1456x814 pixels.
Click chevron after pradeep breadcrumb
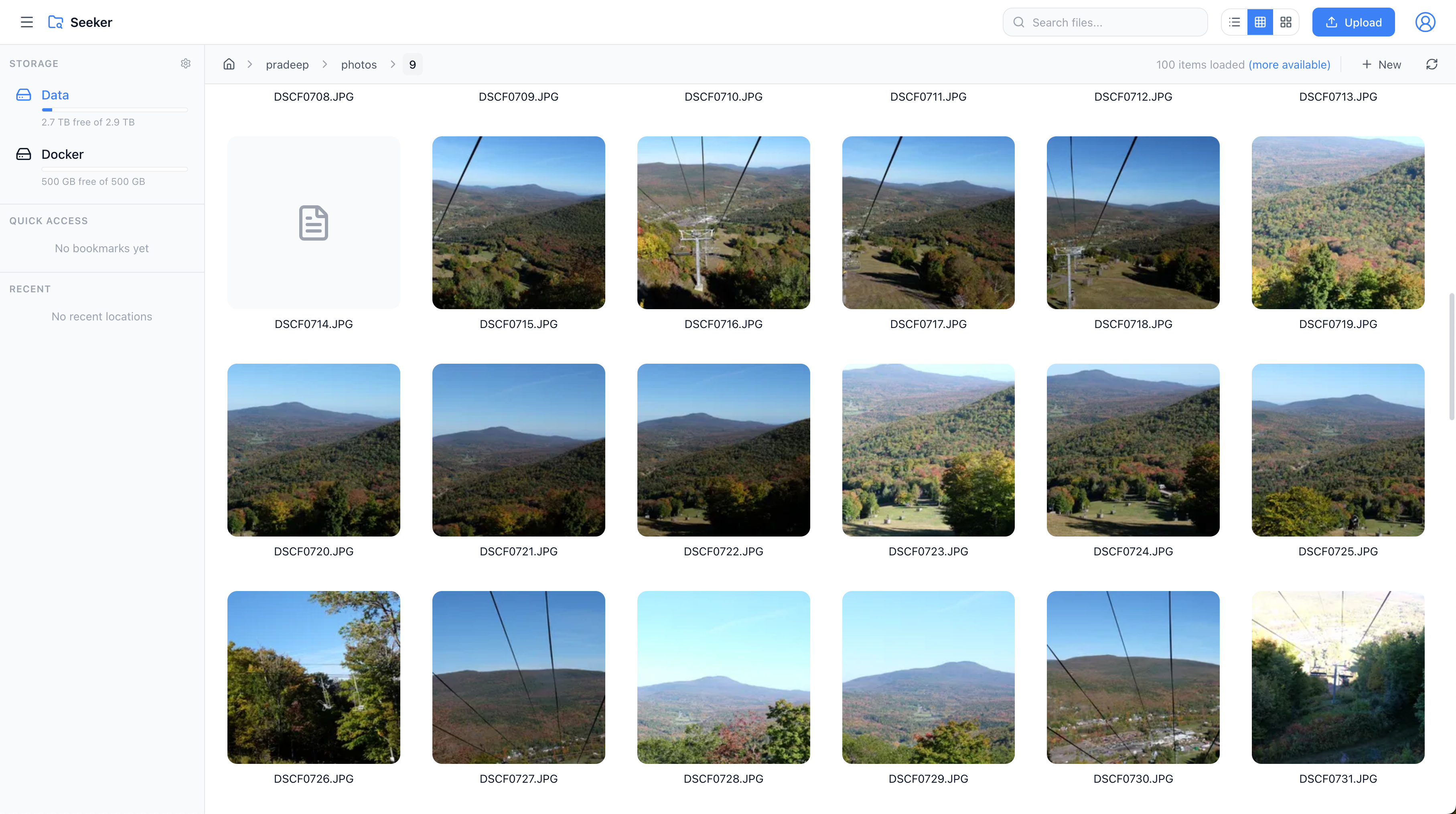coord(325,65)
